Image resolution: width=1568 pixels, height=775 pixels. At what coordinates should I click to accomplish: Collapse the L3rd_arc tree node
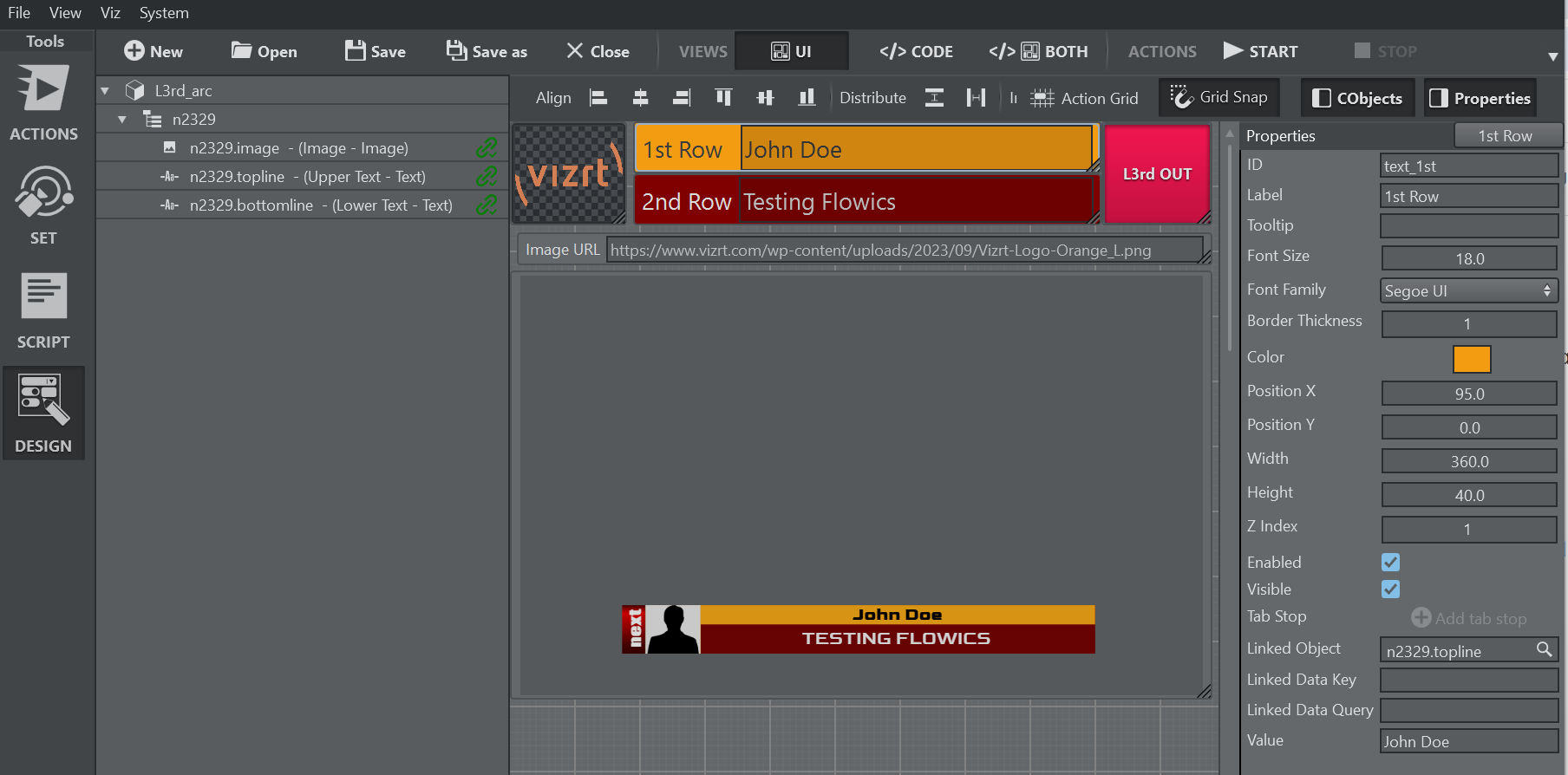tap(105, 91)
